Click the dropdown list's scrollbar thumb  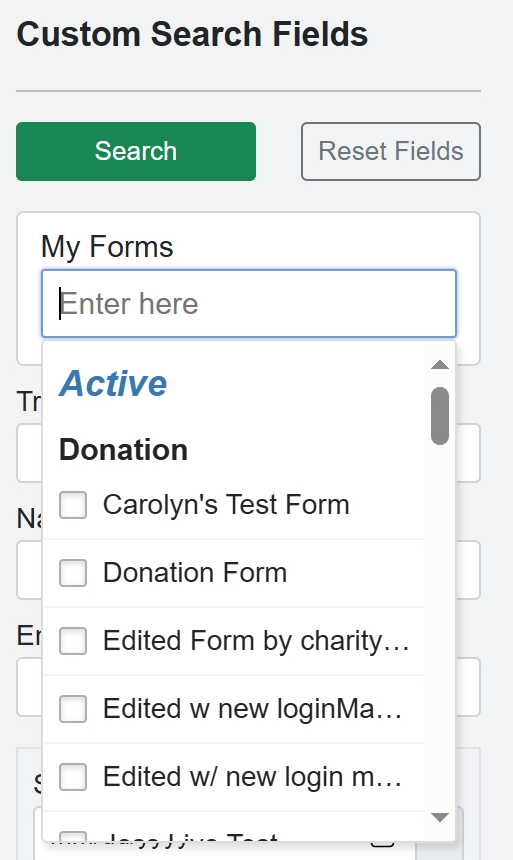tap(440, 416)
